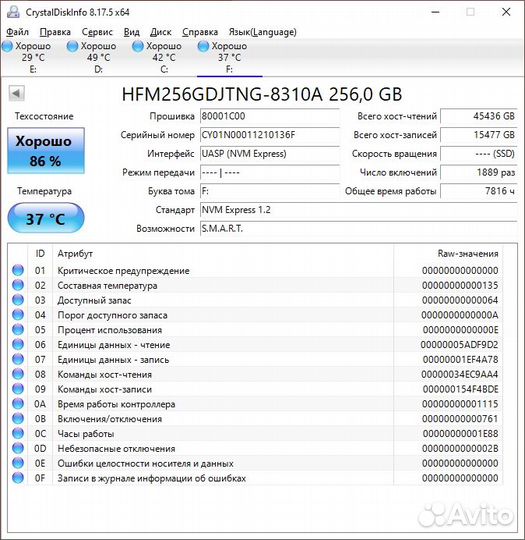
Task: Click the Возможности field S.M.A.R.T.
Action: (x=358, y=228)
